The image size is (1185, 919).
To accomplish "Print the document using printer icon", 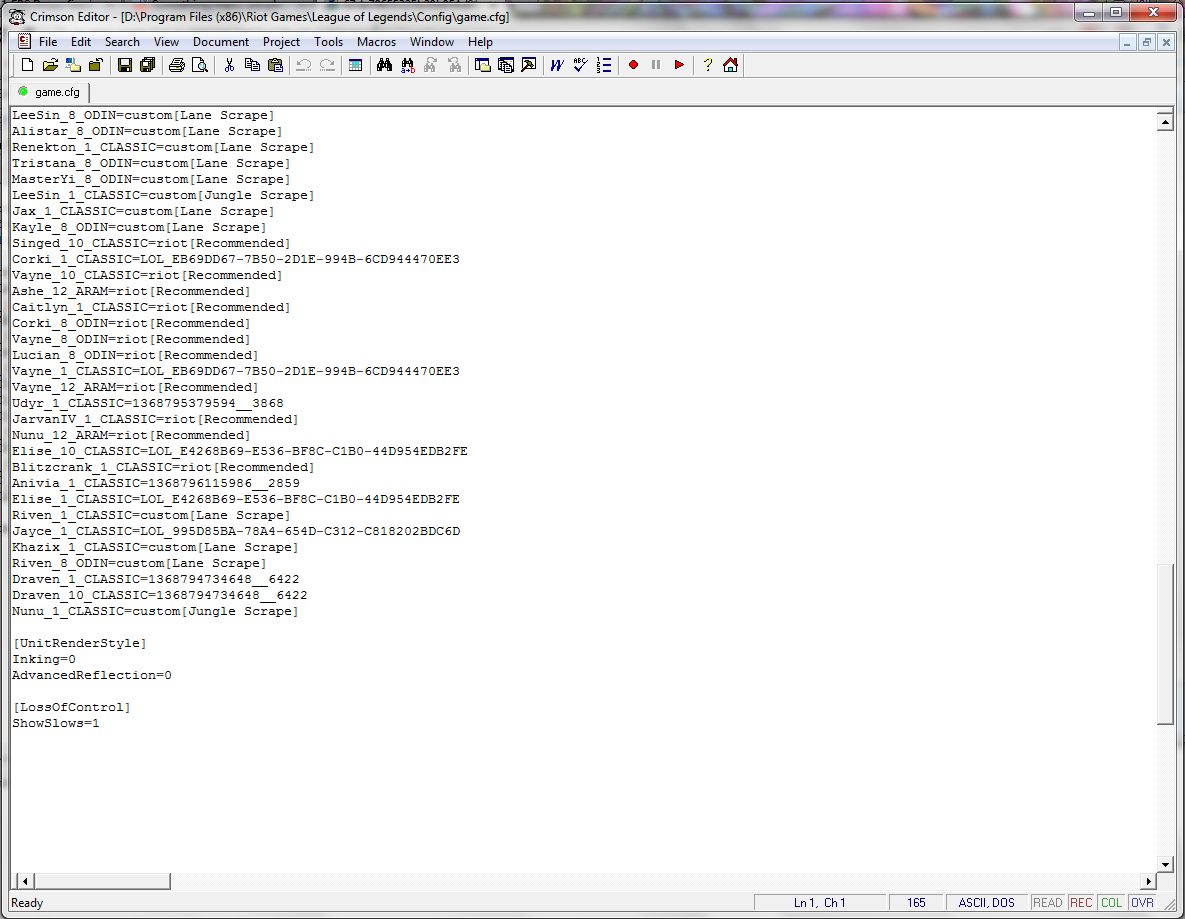I will coord(177,65).
